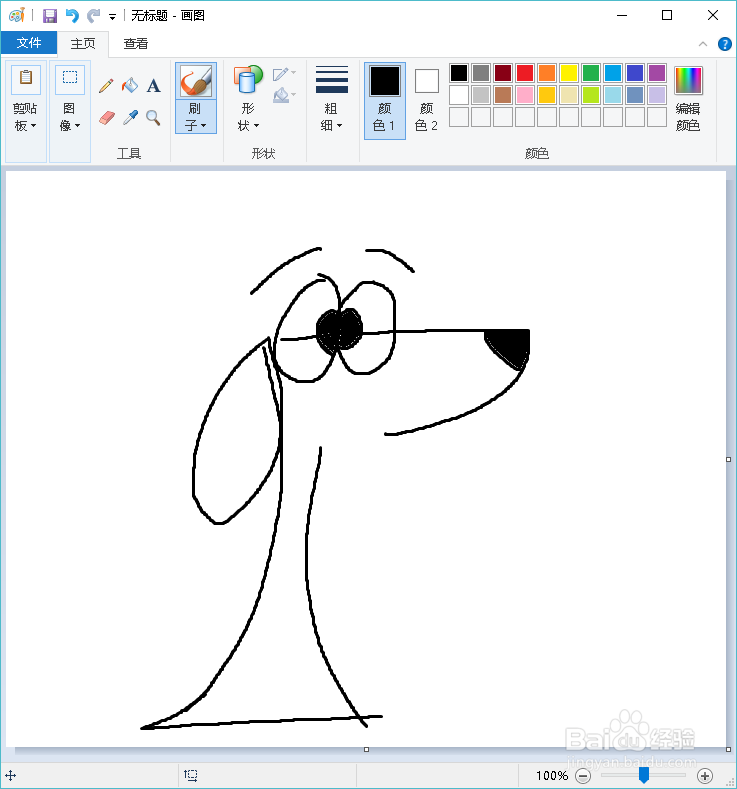Switch to the View ribbon tab
This screenshot has height=789, width=737.
[x=136, y=44]
